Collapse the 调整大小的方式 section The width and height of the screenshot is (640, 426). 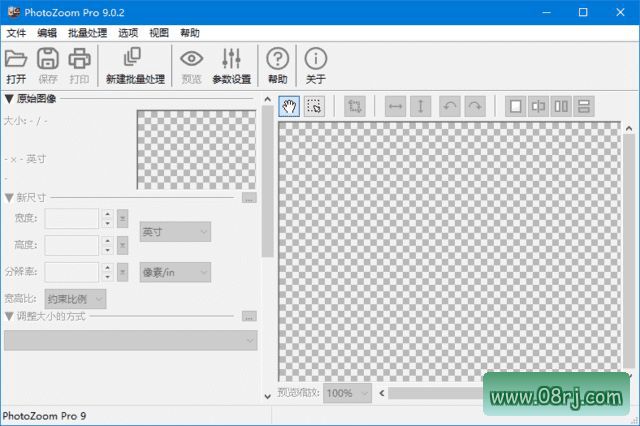9,316
